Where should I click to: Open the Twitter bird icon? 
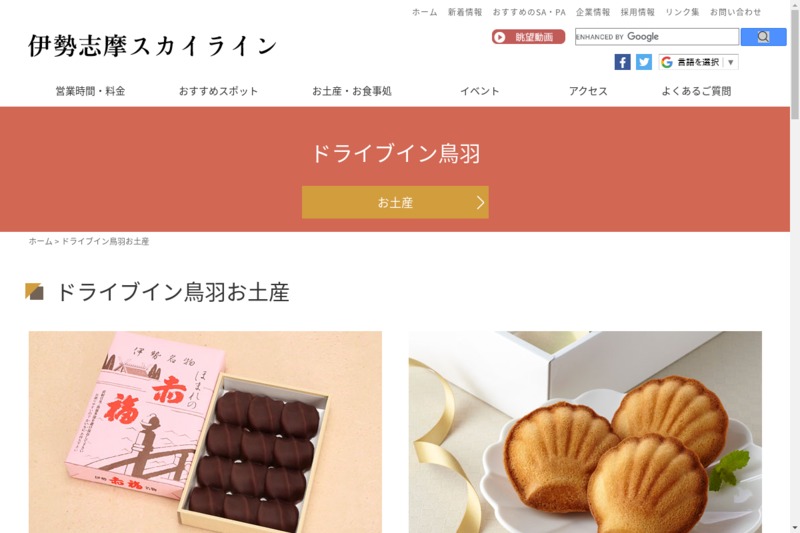coord(644,62)
